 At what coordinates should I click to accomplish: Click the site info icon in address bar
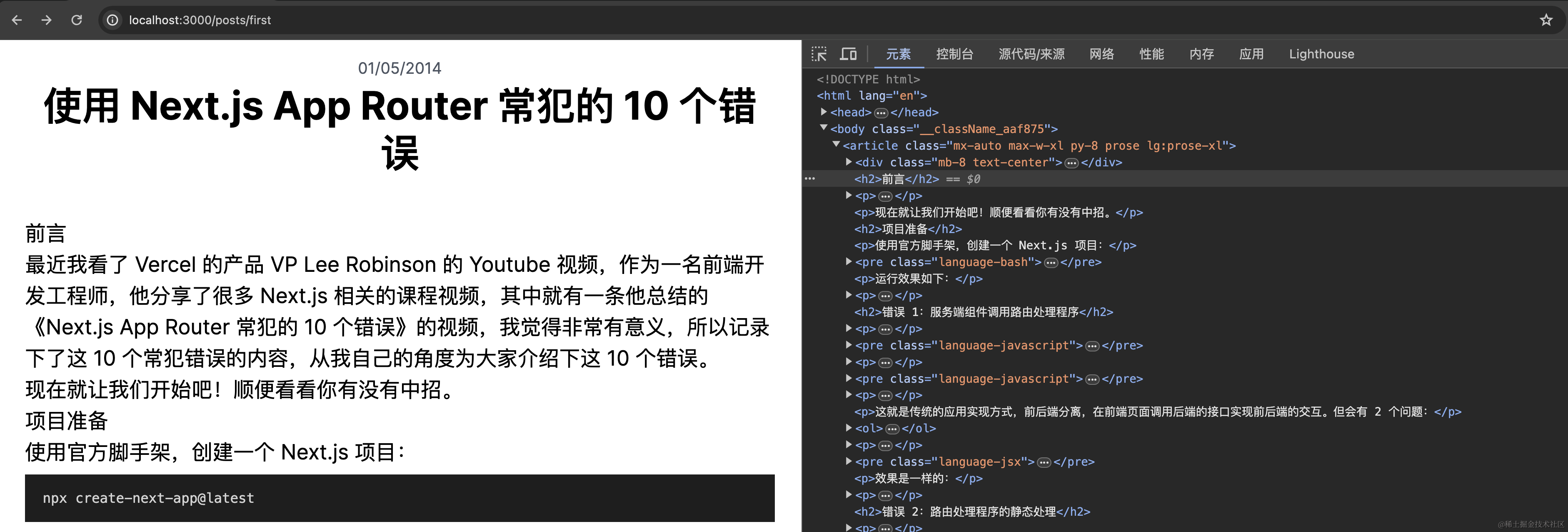(112, 20)
